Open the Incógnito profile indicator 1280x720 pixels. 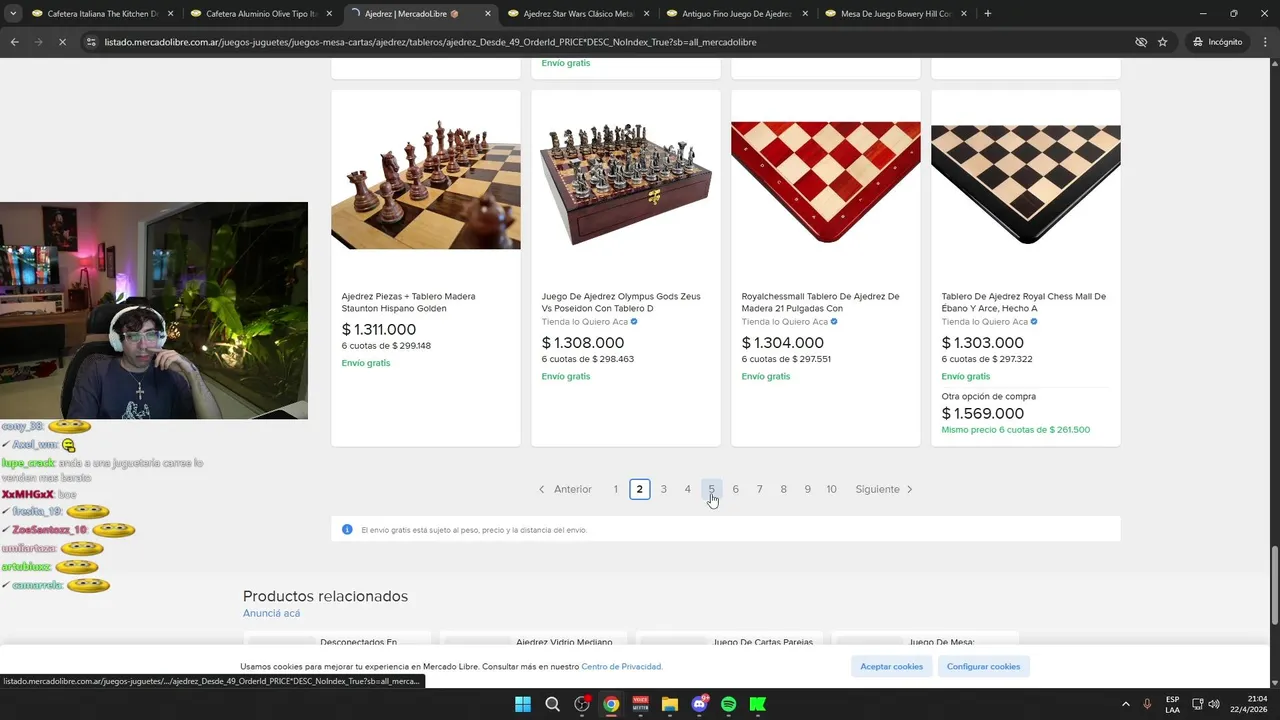[x=1217, y=42]
